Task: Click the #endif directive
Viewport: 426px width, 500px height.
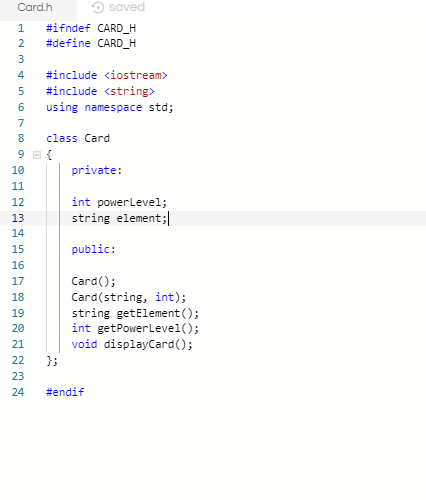Action: pos(65,392)
